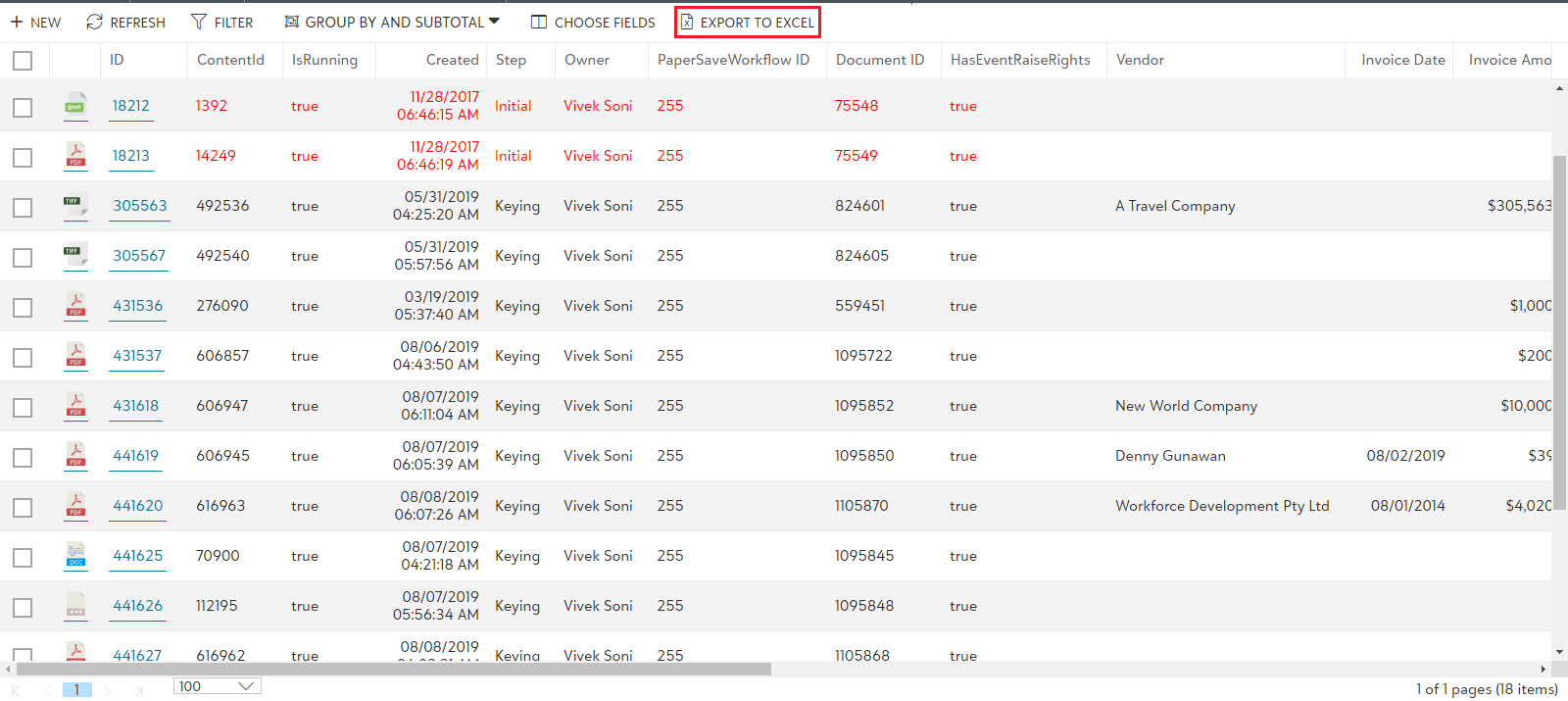
Task: Click the PDF icon for row 431618
Action: point(75,405)
